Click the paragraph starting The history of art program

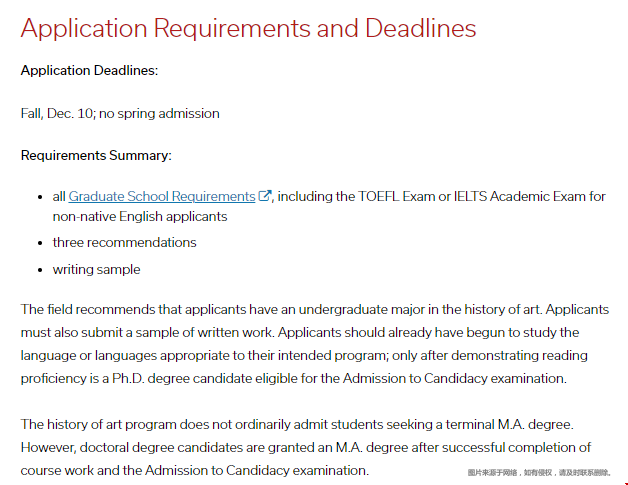click(306, 447)
